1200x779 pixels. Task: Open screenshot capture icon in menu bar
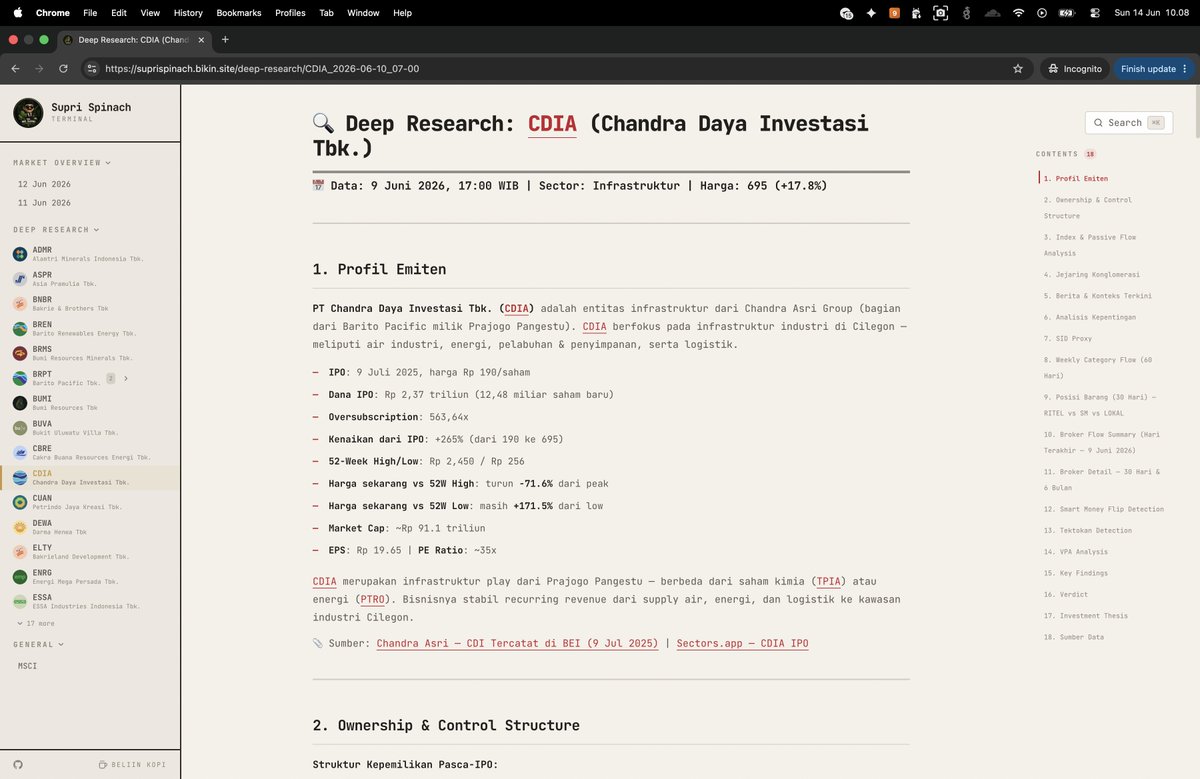(x=940, y=13)
